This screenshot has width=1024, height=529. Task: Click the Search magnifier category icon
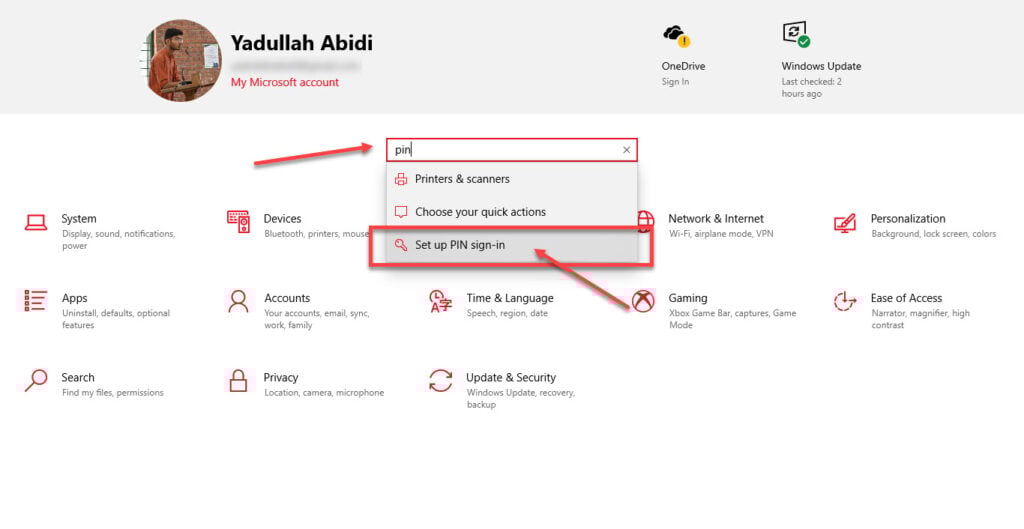tap(36, 381)
